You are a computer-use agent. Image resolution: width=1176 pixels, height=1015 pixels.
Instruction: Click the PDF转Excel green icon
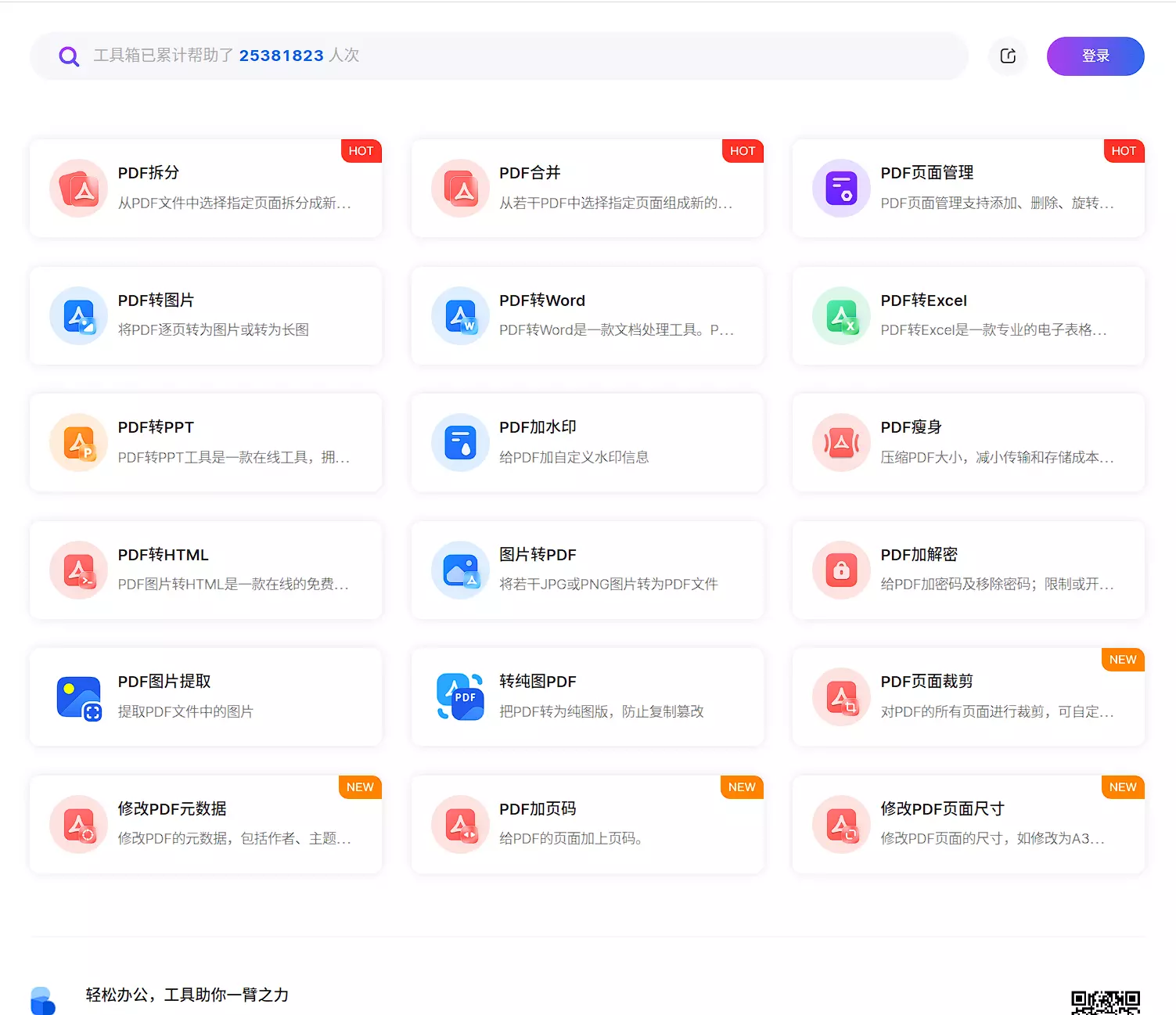click(x=841, y=316)
